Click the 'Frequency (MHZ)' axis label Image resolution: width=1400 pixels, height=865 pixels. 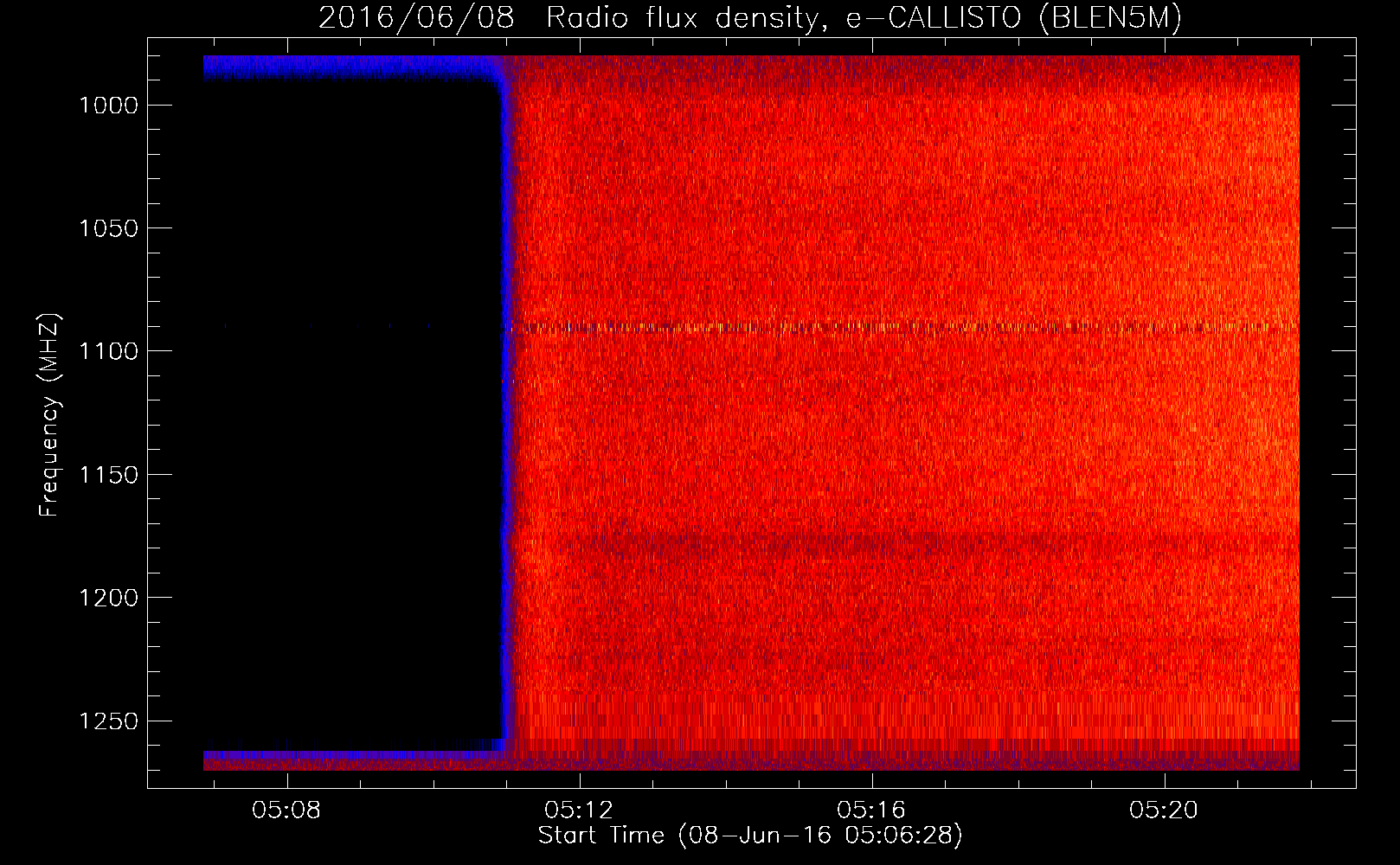pyautogui.click(x=49, y=415)
